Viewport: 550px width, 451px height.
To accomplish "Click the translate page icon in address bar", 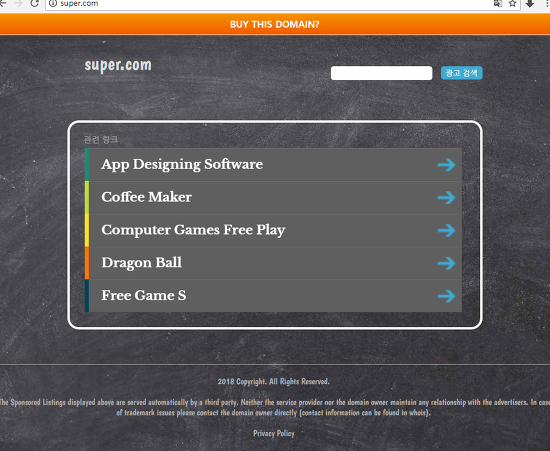I will click(x=498, y=4).
